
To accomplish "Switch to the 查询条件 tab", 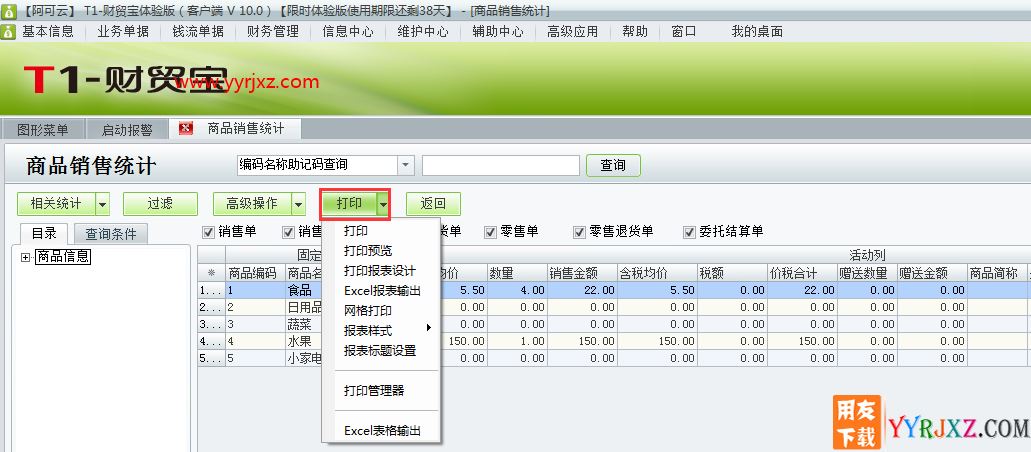I will (x=110, y=234).
